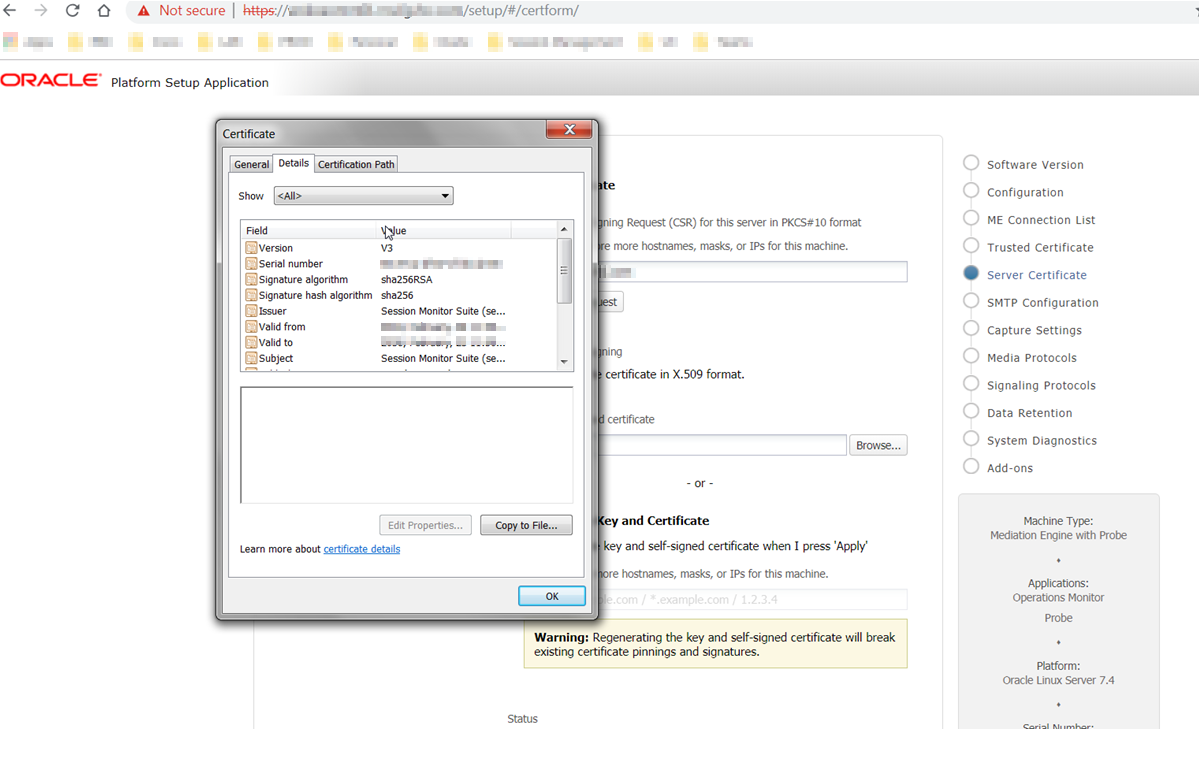Click scroll down arrow in field list
1199x769 pixels.
[x=564, y=362]
